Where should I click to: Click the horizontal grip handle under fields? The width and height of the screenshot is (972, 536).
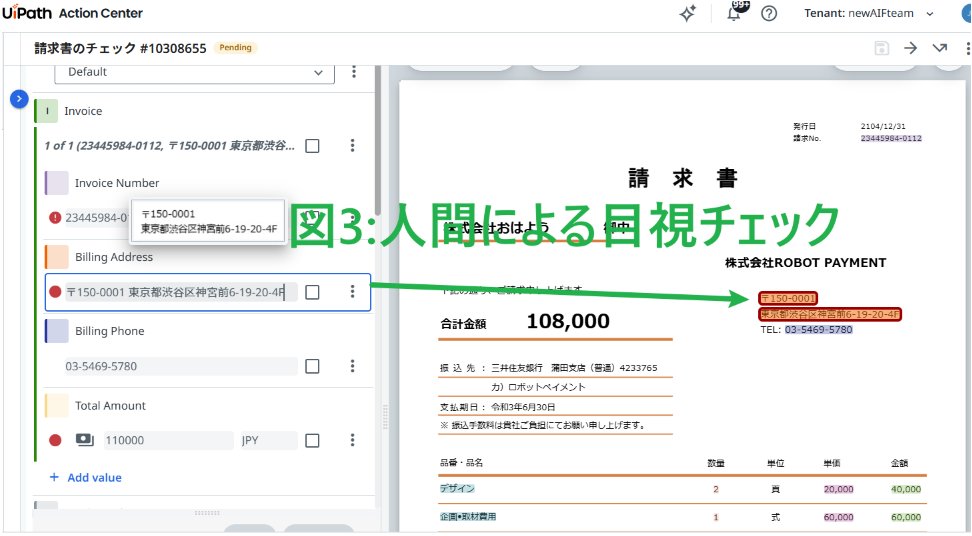tap(207, 513)
